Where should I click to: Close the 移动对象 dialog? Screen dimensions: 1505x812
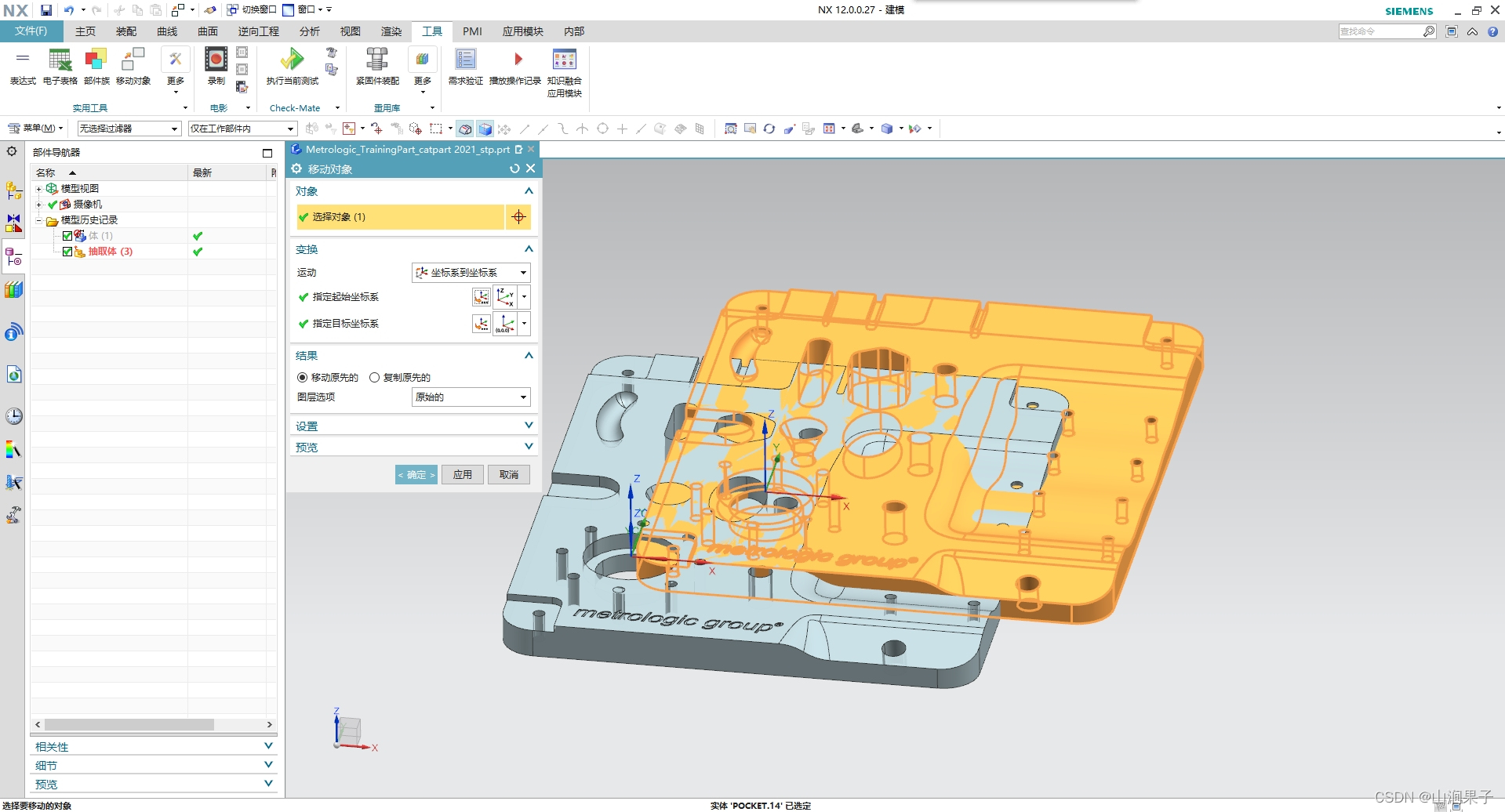pos(531,169)
